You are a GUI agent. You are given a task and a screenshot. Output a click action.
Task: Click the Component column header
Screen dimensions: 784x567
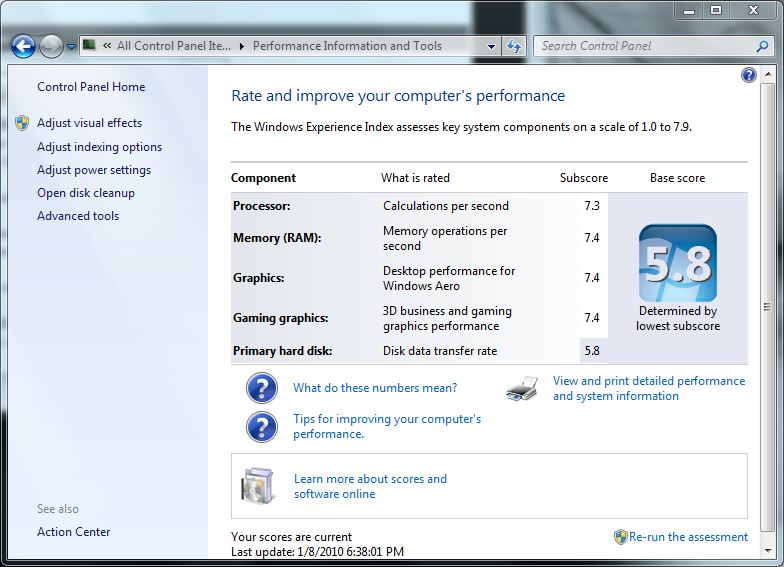pyautogui.click(x=264, y=178)
